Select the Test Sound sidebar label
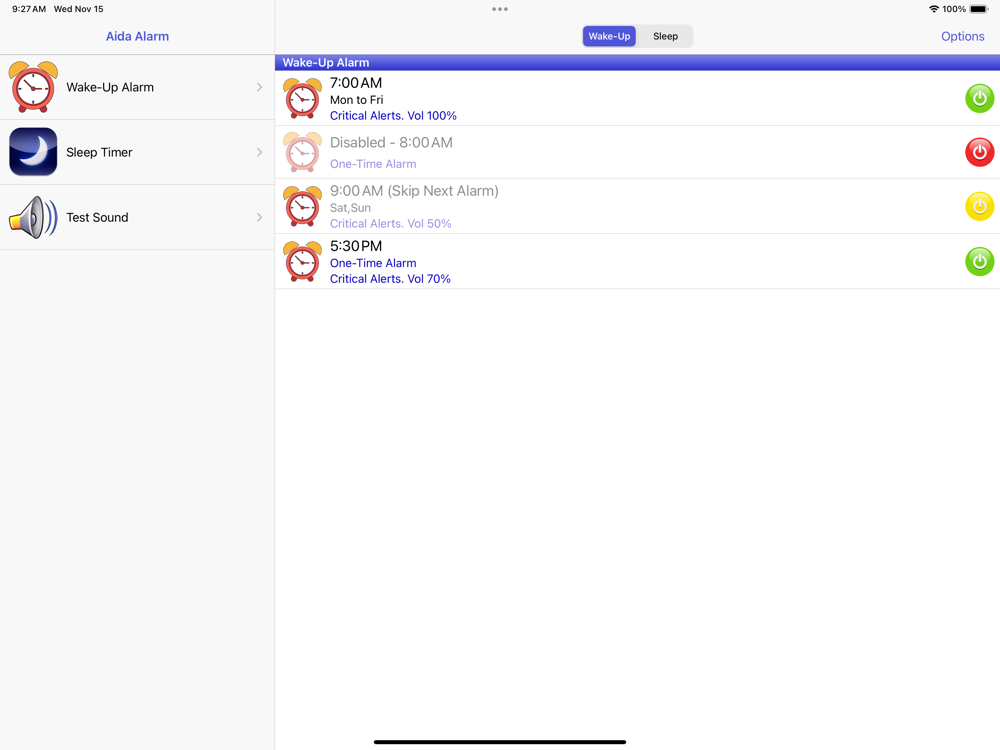This screenshot has height=750, width=1000. coord(97,217)
